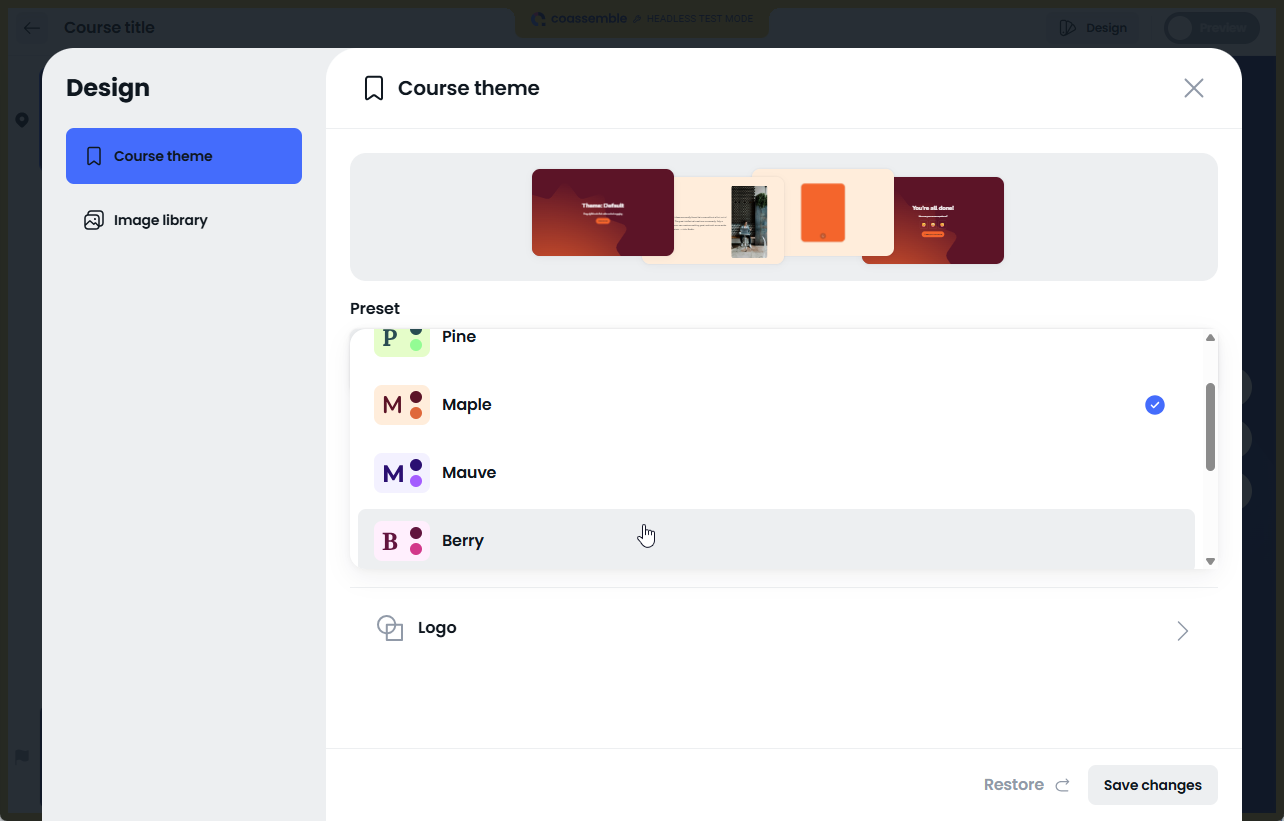Click the Berry preset color swatch
1284x821 pixels.
tap(402, 541)
